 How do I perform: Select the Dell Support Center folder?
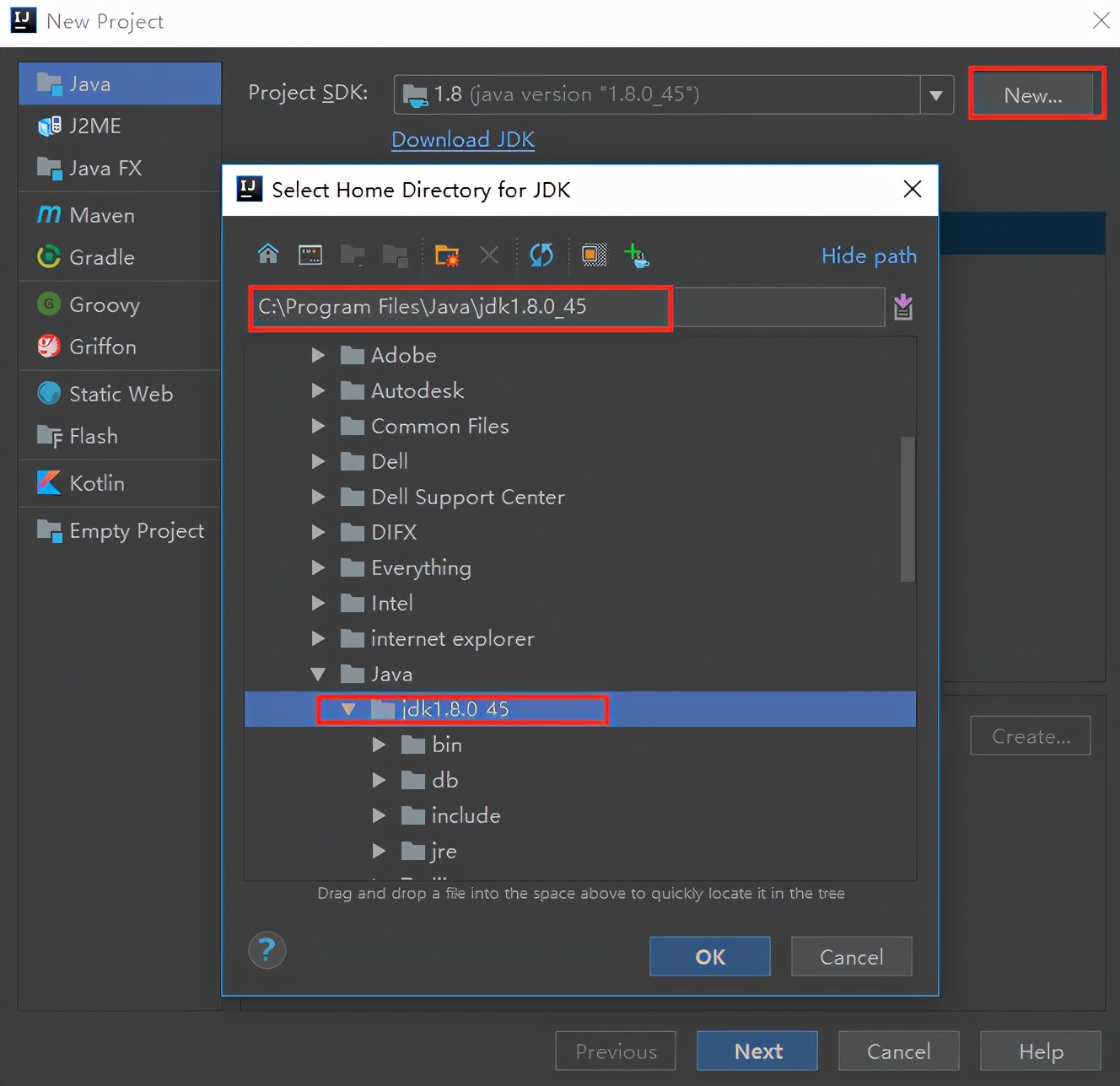580,497
